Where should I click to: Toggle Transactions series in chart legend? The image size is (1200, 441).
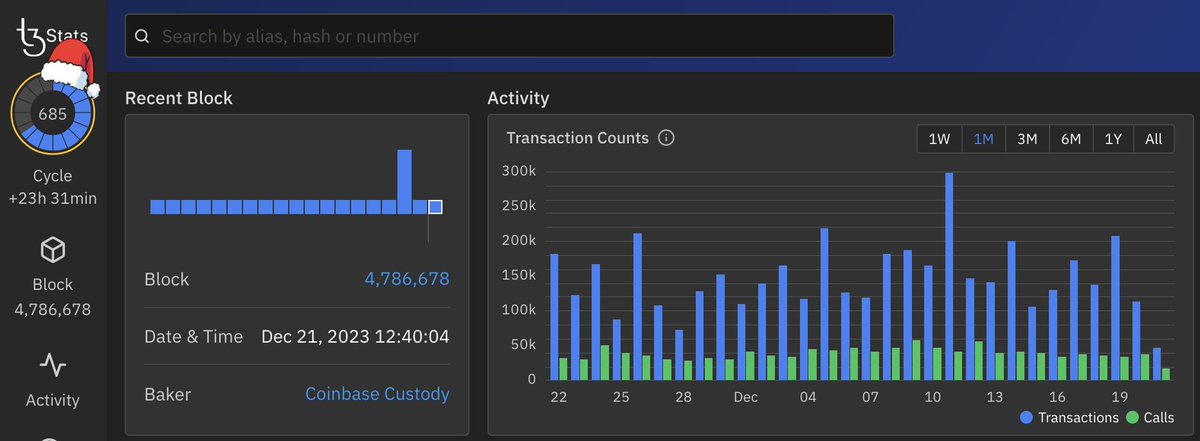(x=1068, y=417)
